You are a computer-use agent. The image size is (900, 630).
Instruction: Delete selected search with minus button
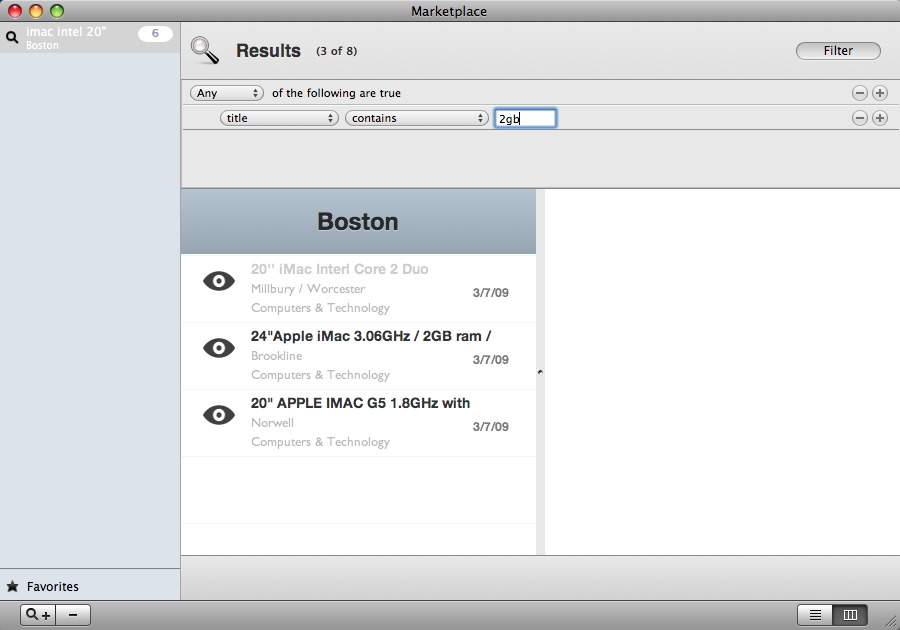click(x=73, y=615)
